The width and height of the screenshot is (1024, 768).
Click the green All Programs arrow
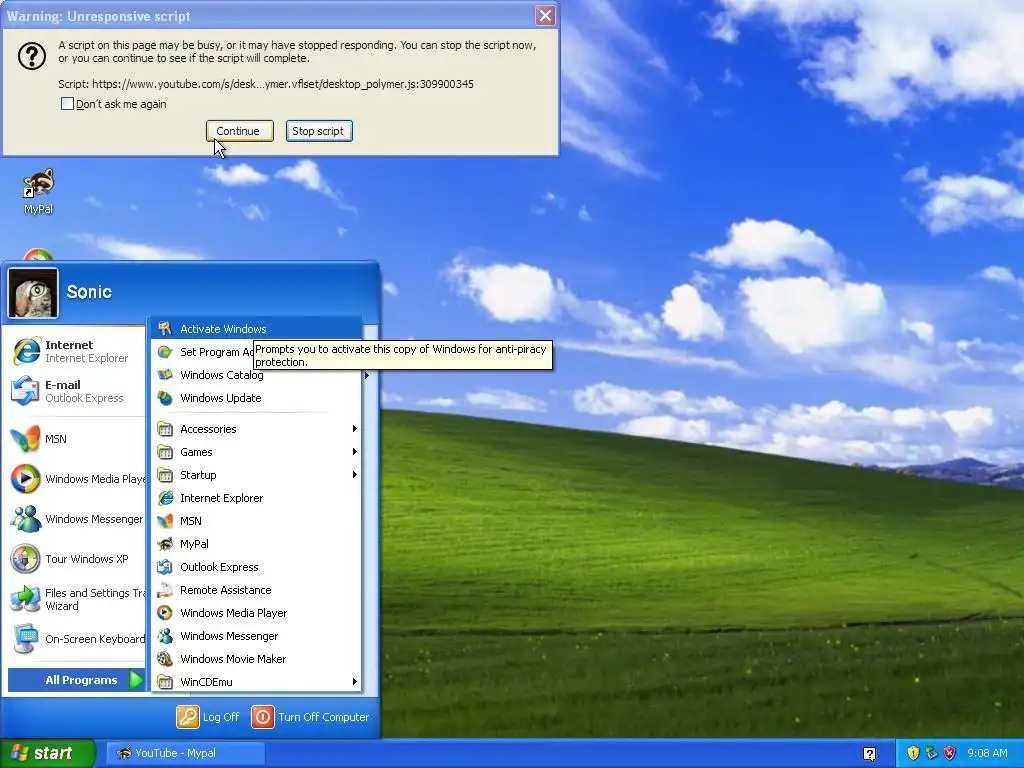(x=136, y=680)
